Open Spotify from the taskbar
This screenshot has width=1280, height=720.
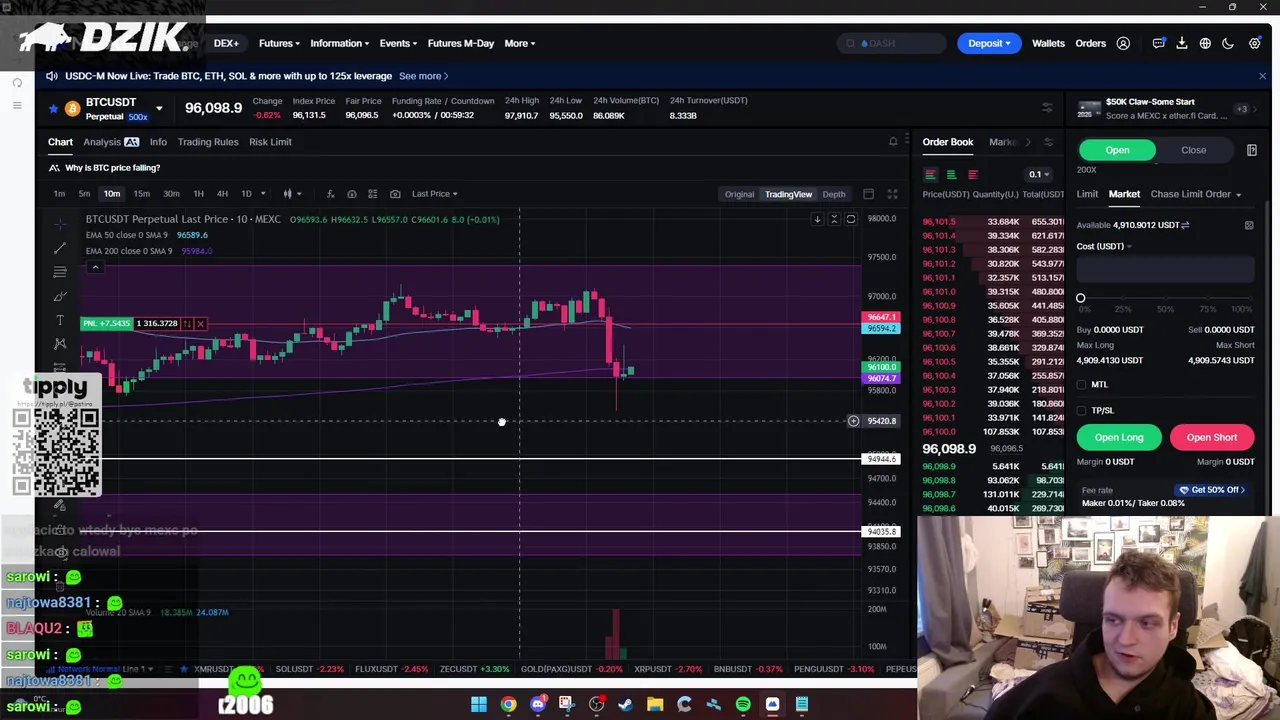743,705
